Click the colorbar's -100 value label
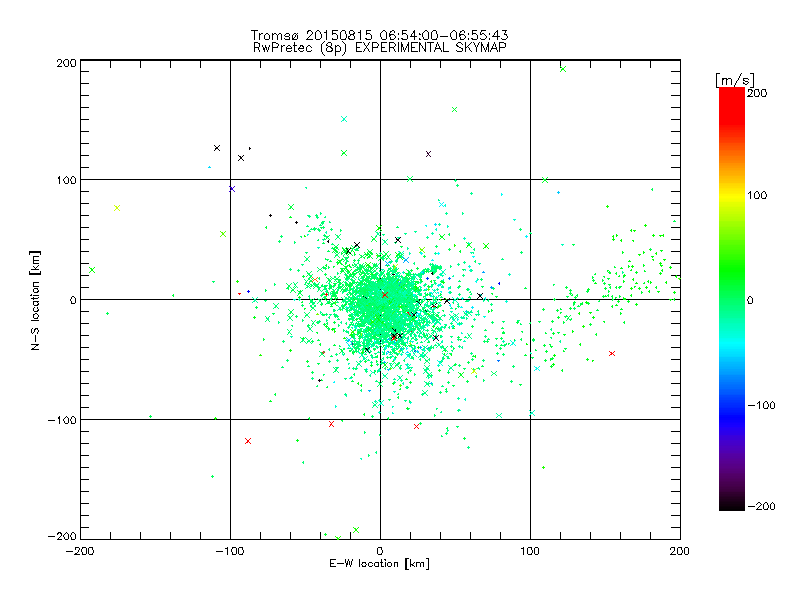Image resolution: width=800 pixels, height=600 pixels. click(761, 405)
